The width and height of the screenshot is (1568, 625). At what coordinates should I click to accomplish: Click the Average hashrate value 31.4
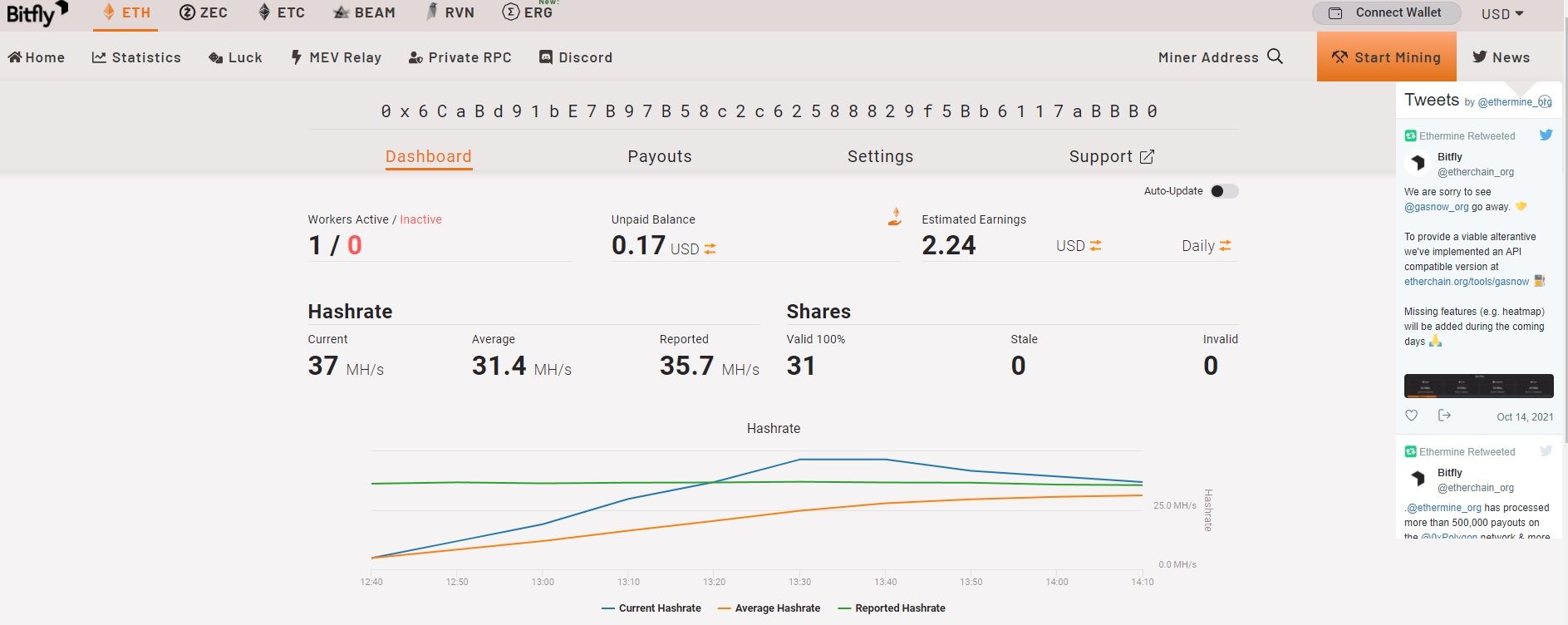[x=499, y=366]
